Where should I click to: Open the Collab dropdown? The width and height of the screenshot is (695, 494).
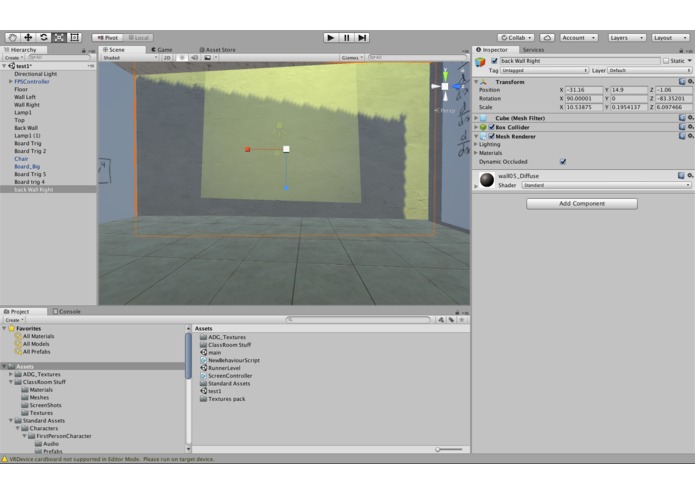(x=516, y=38)
